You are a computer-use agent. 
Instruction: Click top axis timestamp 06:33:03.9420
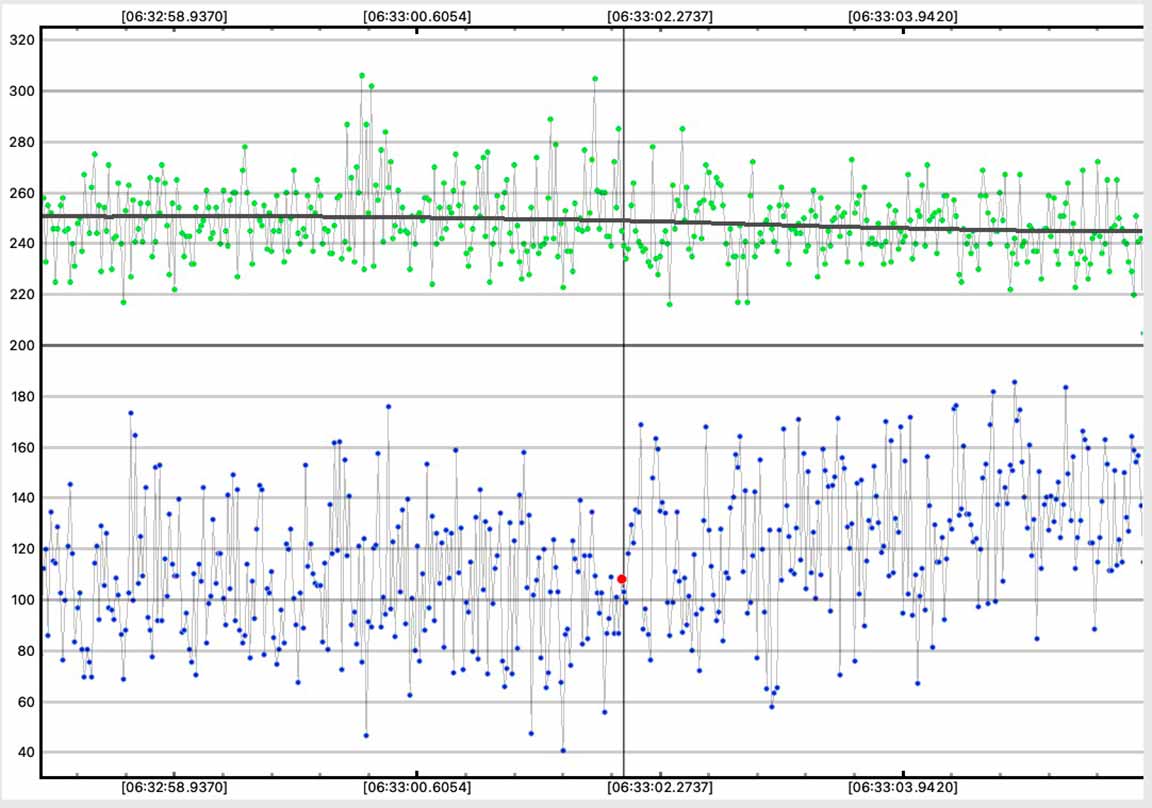(902, 17)
